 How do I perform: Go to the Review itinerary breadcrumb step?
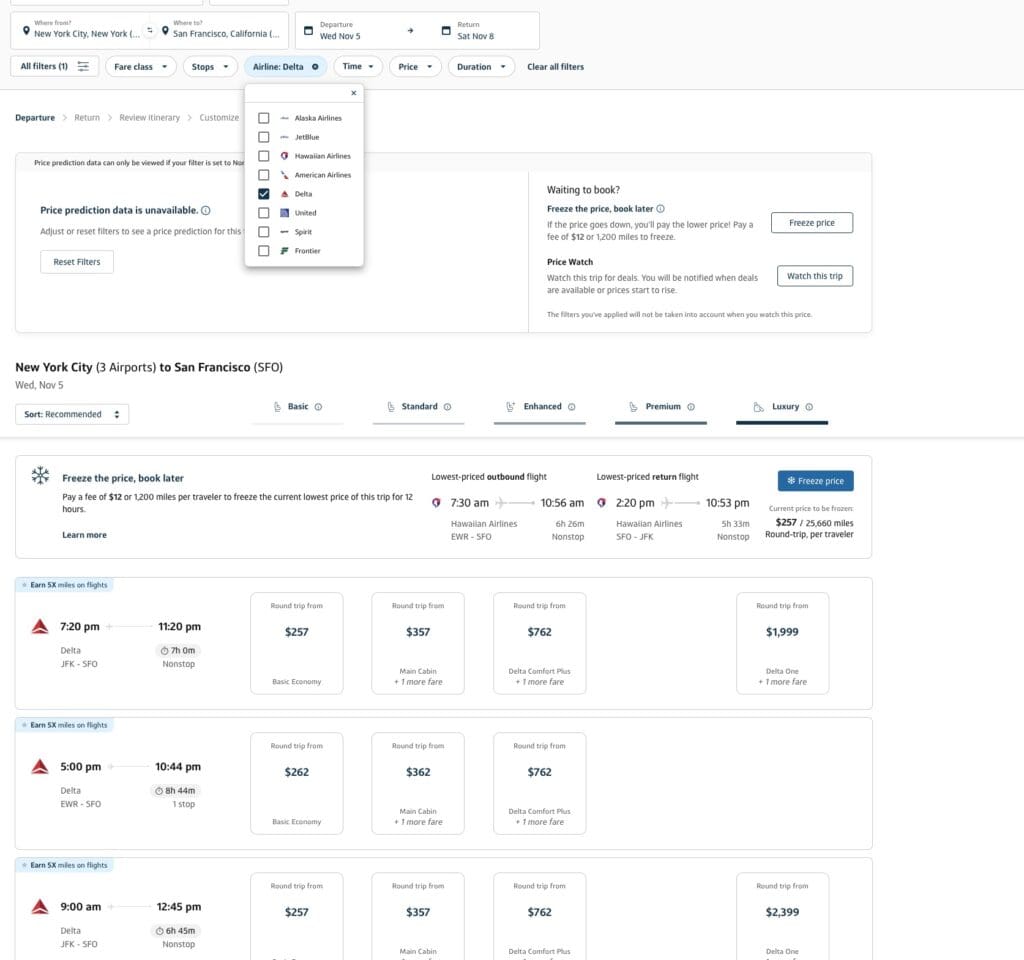(150, 118)
